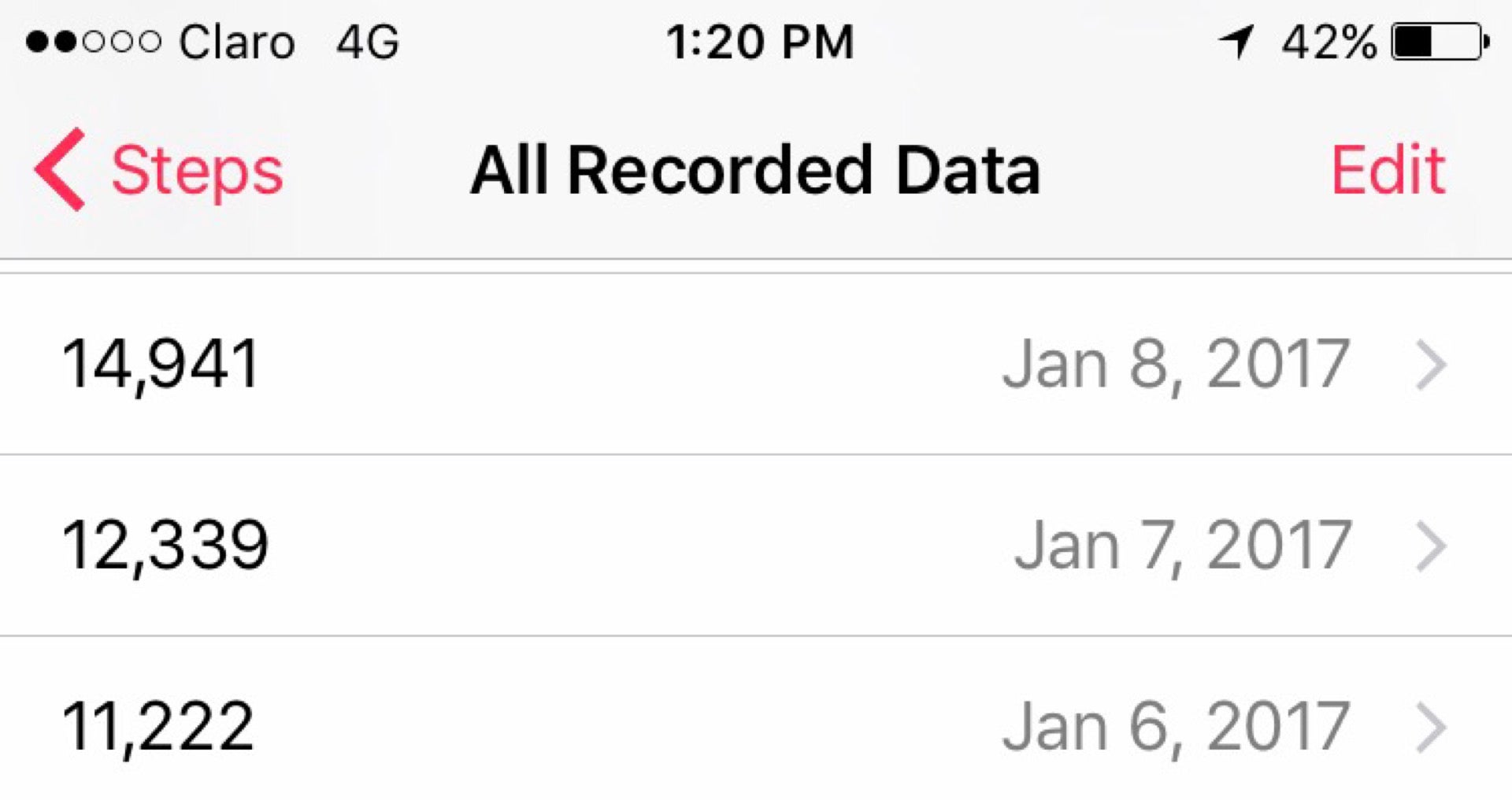The image size is (1512, 800).
Task: Tap the Jan 7, 2017 date label
Action: (x=1183, y=546)
